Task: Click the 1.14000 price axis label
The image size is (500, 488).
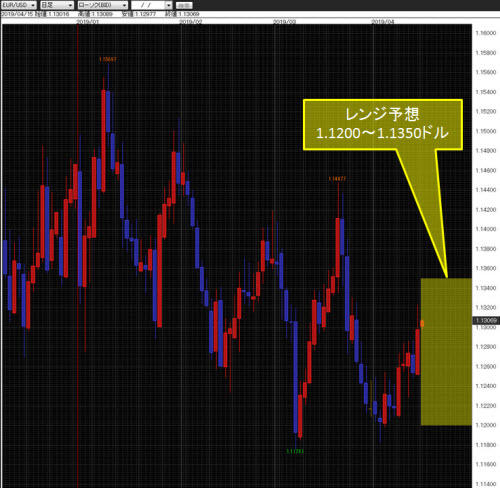Action: (x=486, y=229)
